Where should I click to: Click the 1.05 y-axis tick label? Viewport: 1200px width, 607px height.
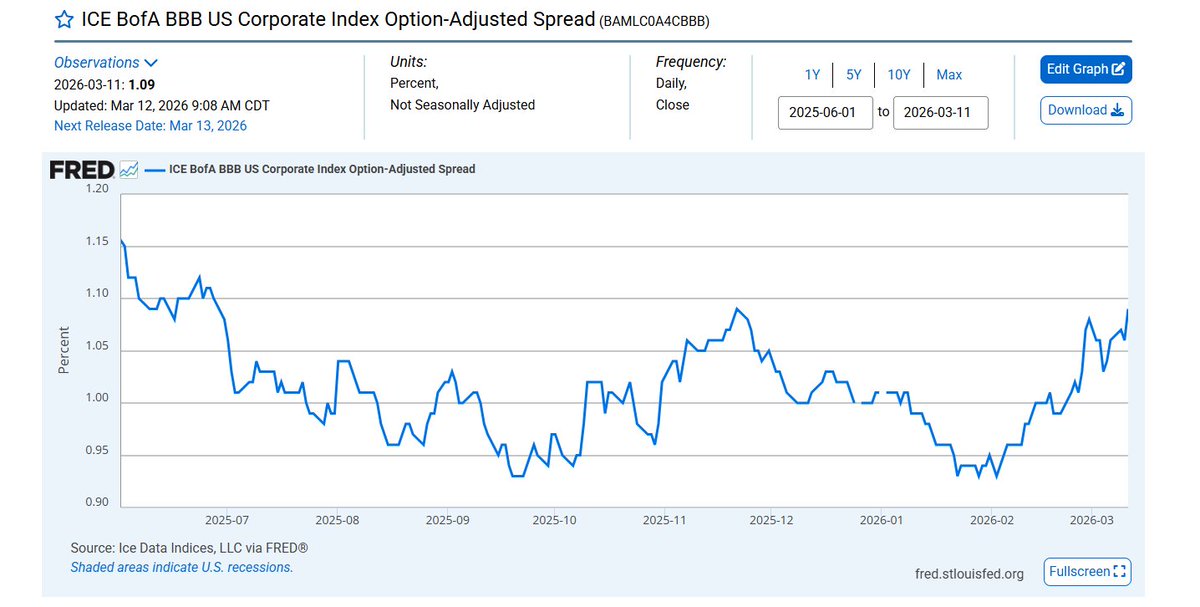pos(95,345)
